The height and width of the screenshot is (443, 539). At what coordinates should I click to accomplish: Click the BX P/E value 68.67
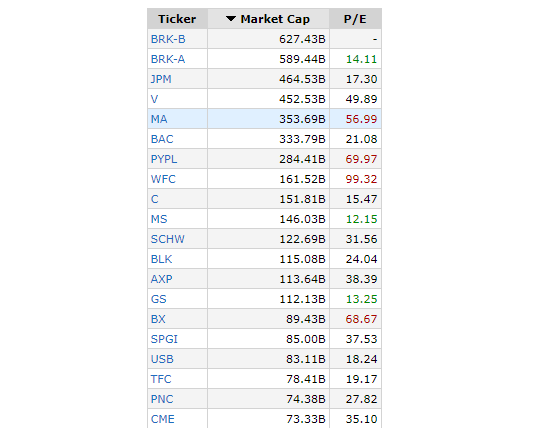point(361,319)
